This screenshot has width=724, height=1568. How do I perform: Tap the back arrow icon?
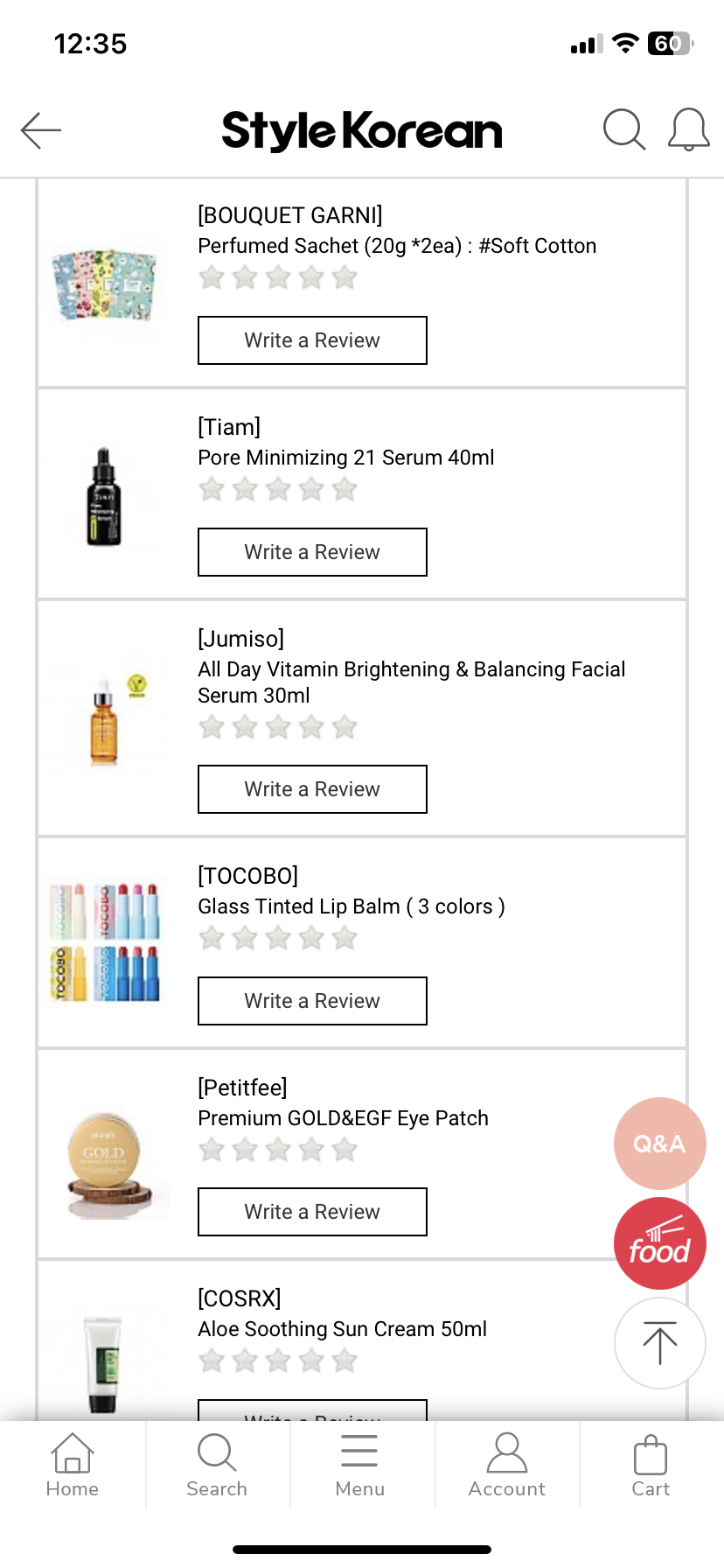pyautogui.click(x=41, y=131)
